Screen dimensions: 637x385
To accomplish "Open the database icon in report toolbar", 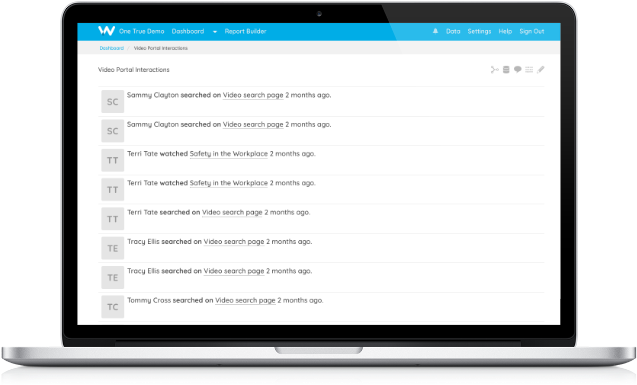I will 506,70.
